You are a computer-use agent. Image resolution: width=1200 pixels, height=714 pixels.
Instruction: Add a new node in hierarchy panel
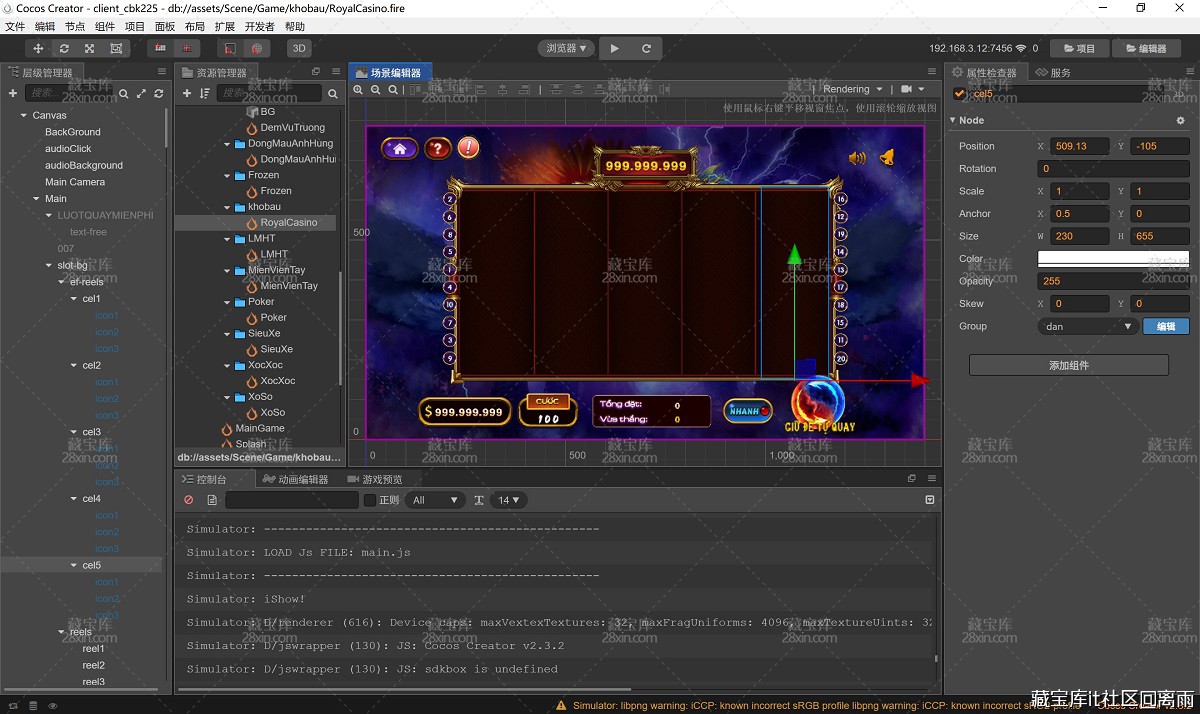pos(13,93)
